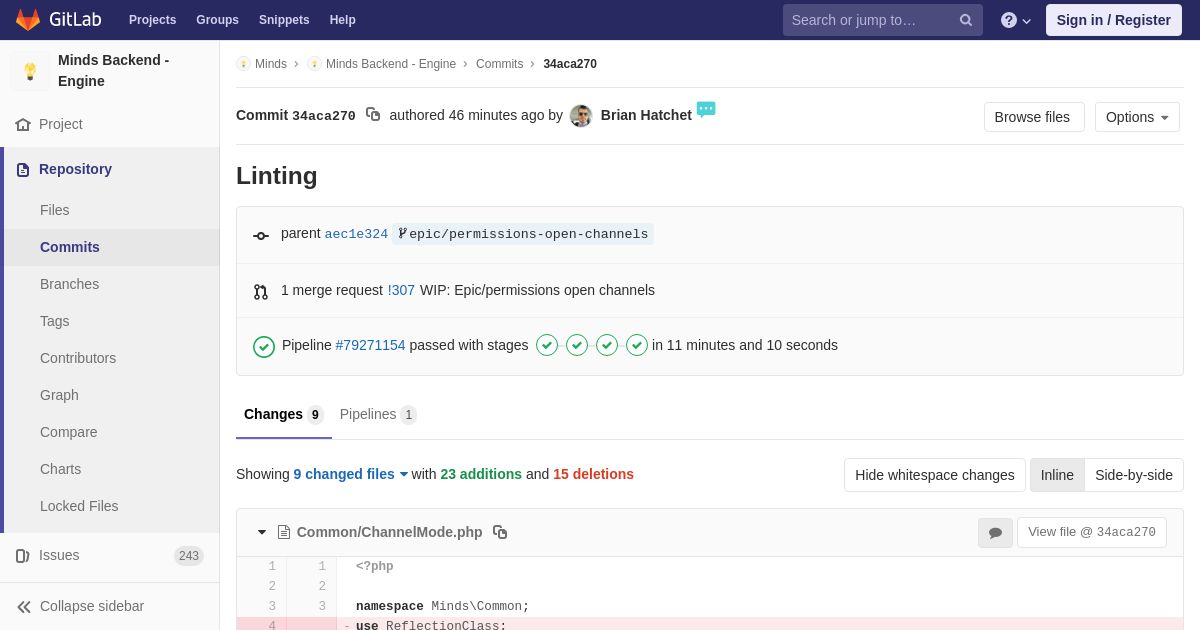Click Brian Hatchet's avatar image
This screenshot has width=1200, height=630.
581,116
